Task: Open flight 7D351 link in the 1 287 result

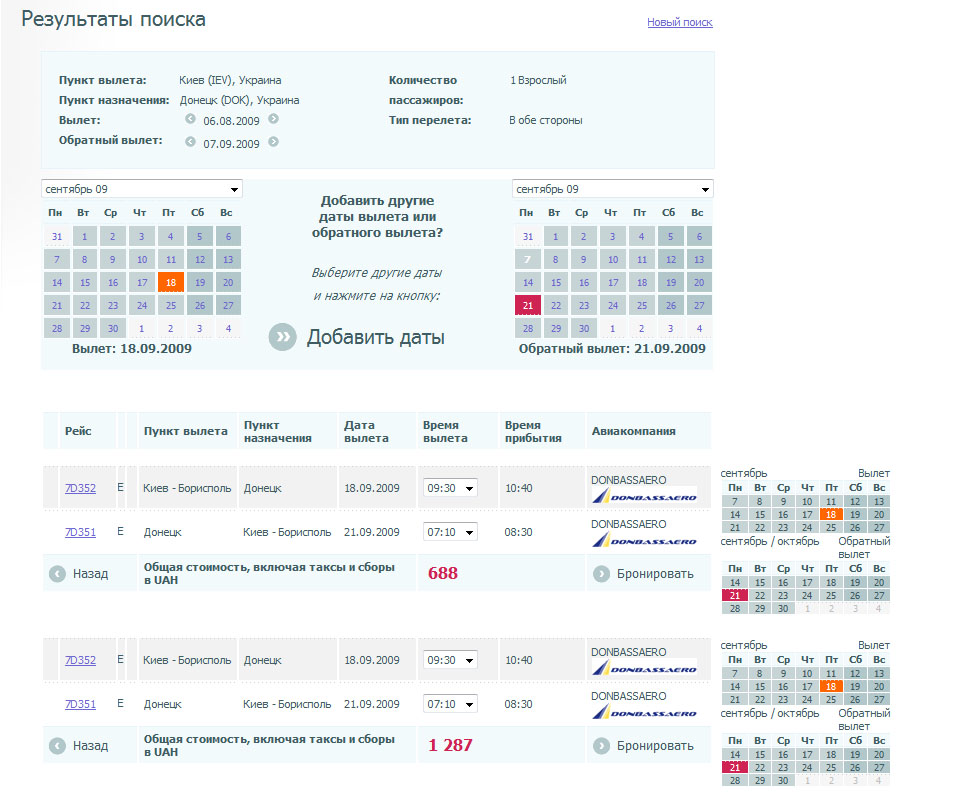Action: (80, 704)
